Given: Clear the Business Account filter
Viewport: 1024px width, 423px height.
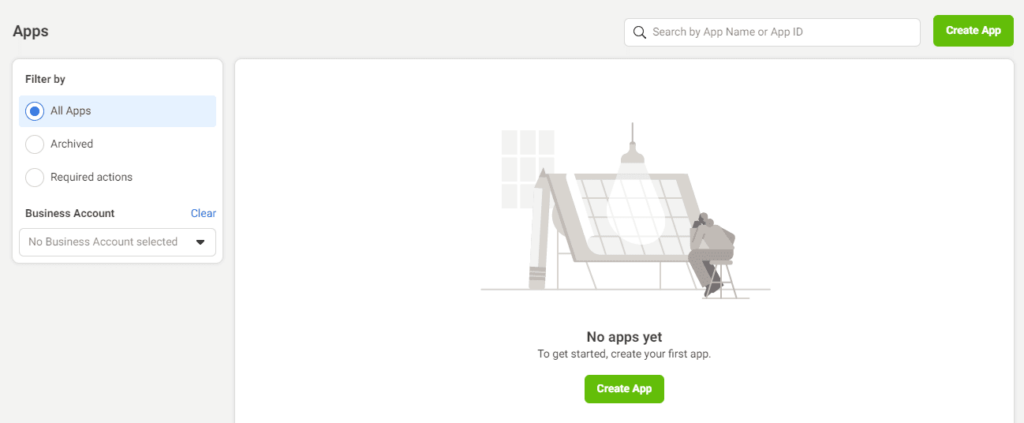Looking at the screenshot, I should click(203, 213).
